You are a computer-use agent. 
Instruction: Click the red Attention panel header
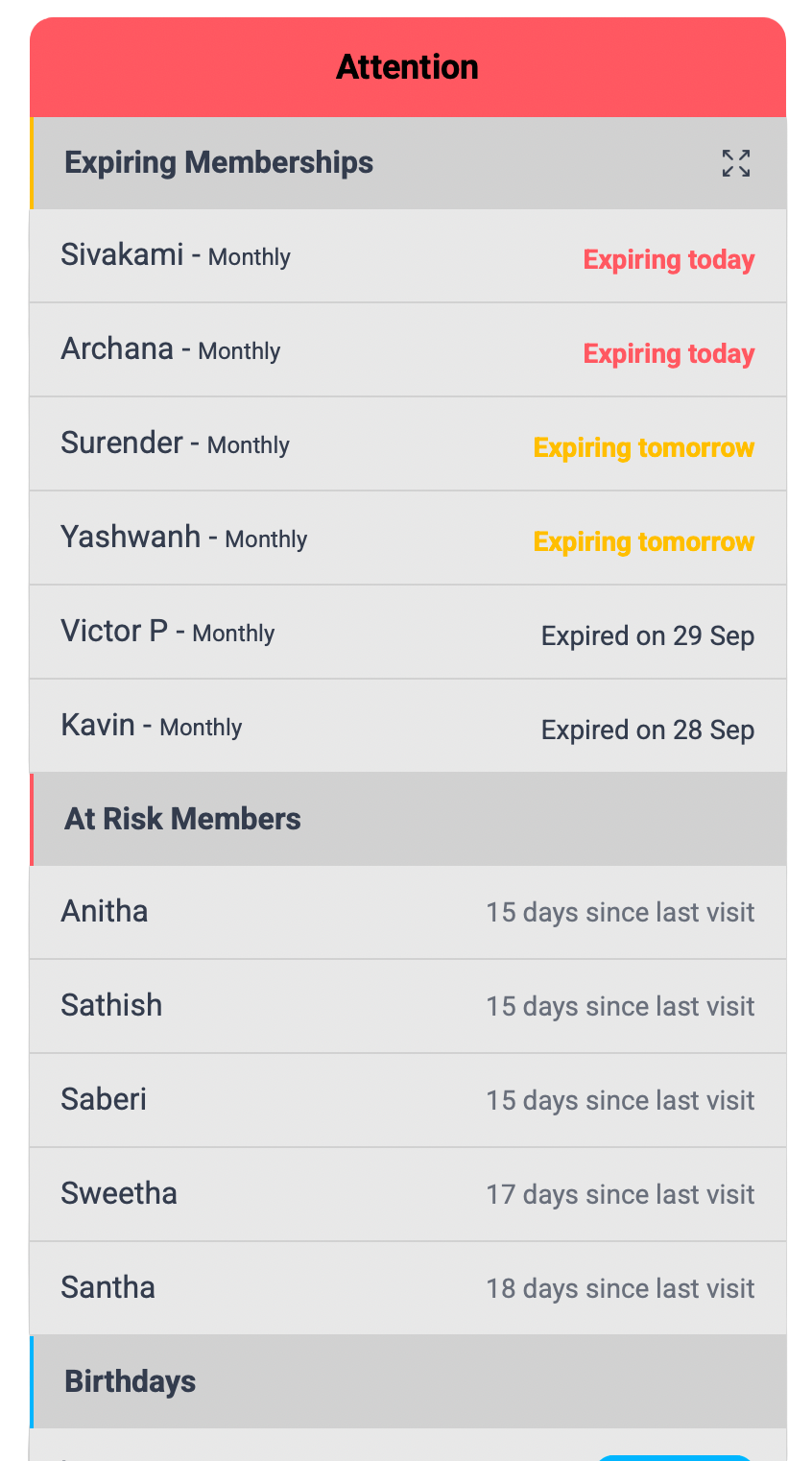pyautogui.click(x=407, y=67)
